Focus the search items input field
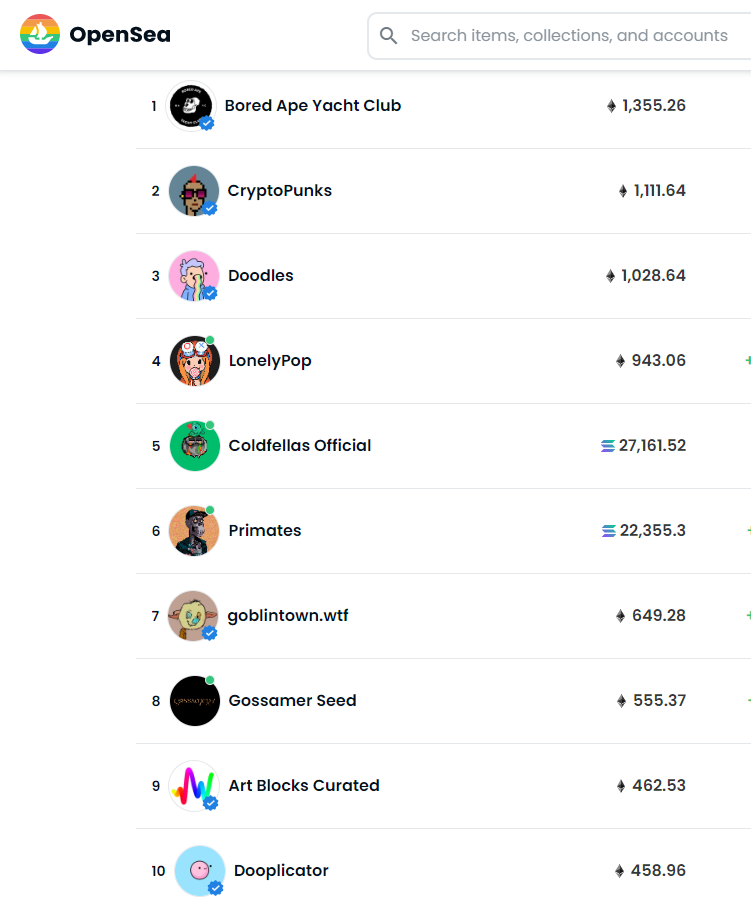Viewport: 751px width, 903px height. (x=568, y=36)
